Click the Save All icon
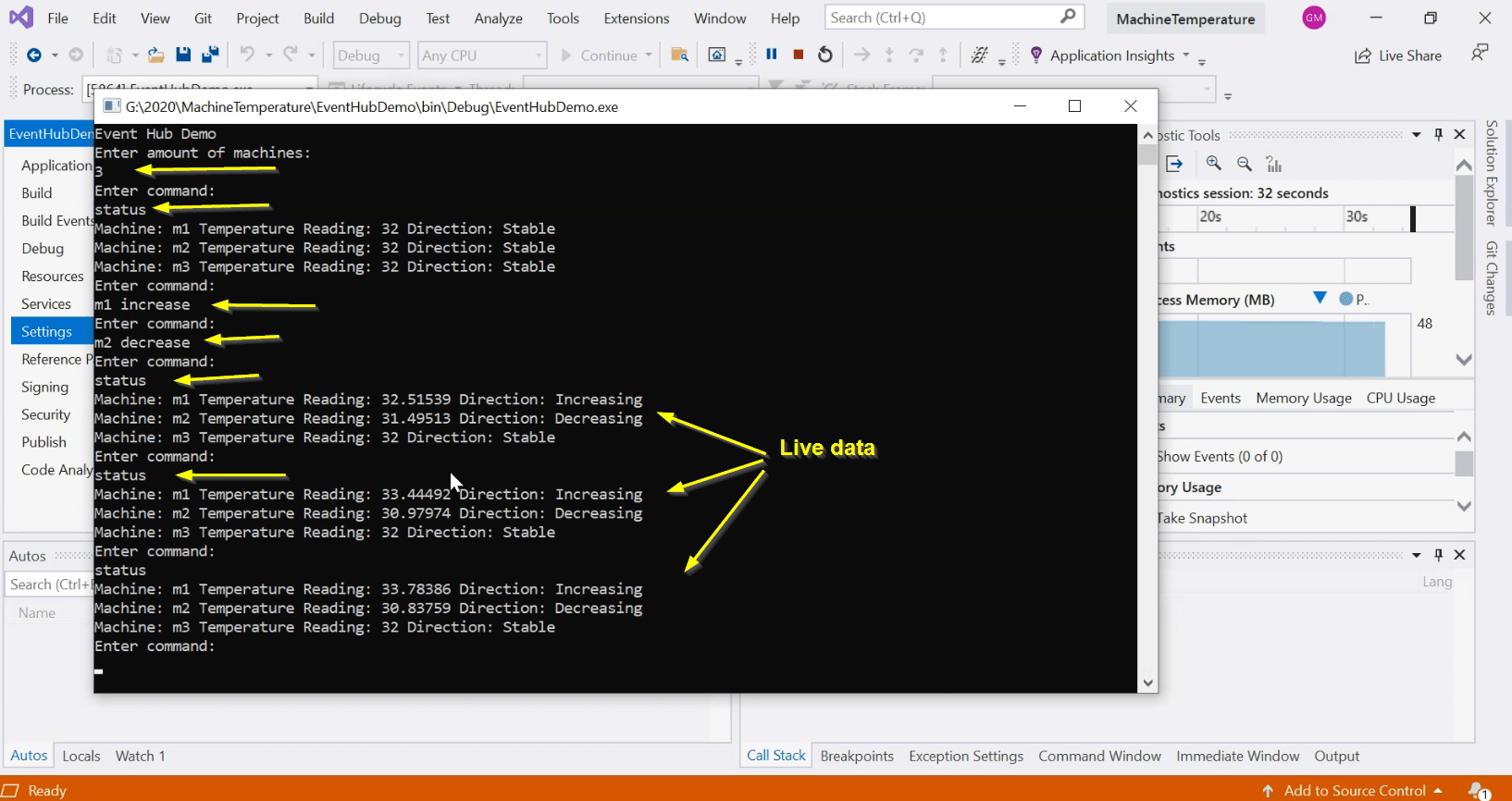Screen dimensions: 1512x801 click(x=210, y=55)
